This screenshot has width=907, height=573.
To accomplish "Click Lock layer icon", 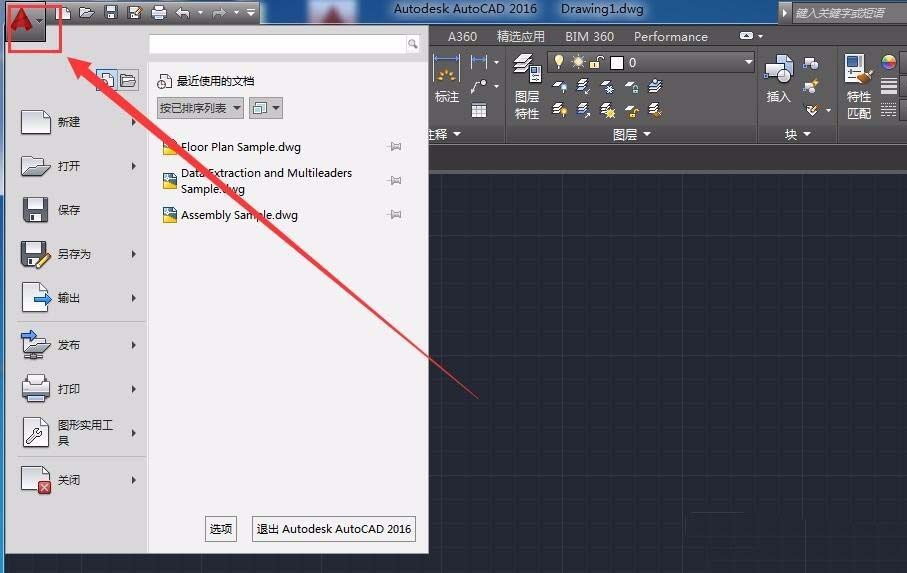I will 631,87.
